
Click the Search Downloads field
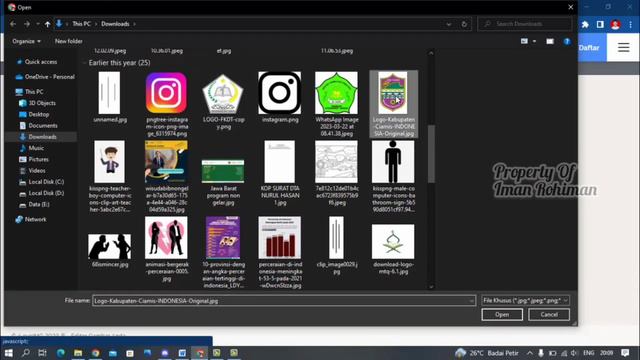click(525, 24)
